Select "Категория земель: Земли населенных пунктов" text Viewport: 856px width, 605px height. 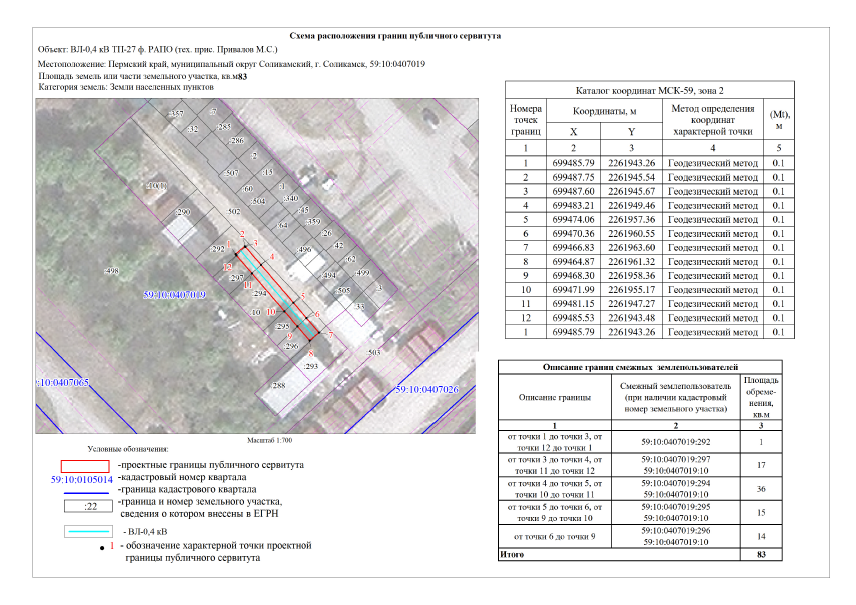point(126,87)
